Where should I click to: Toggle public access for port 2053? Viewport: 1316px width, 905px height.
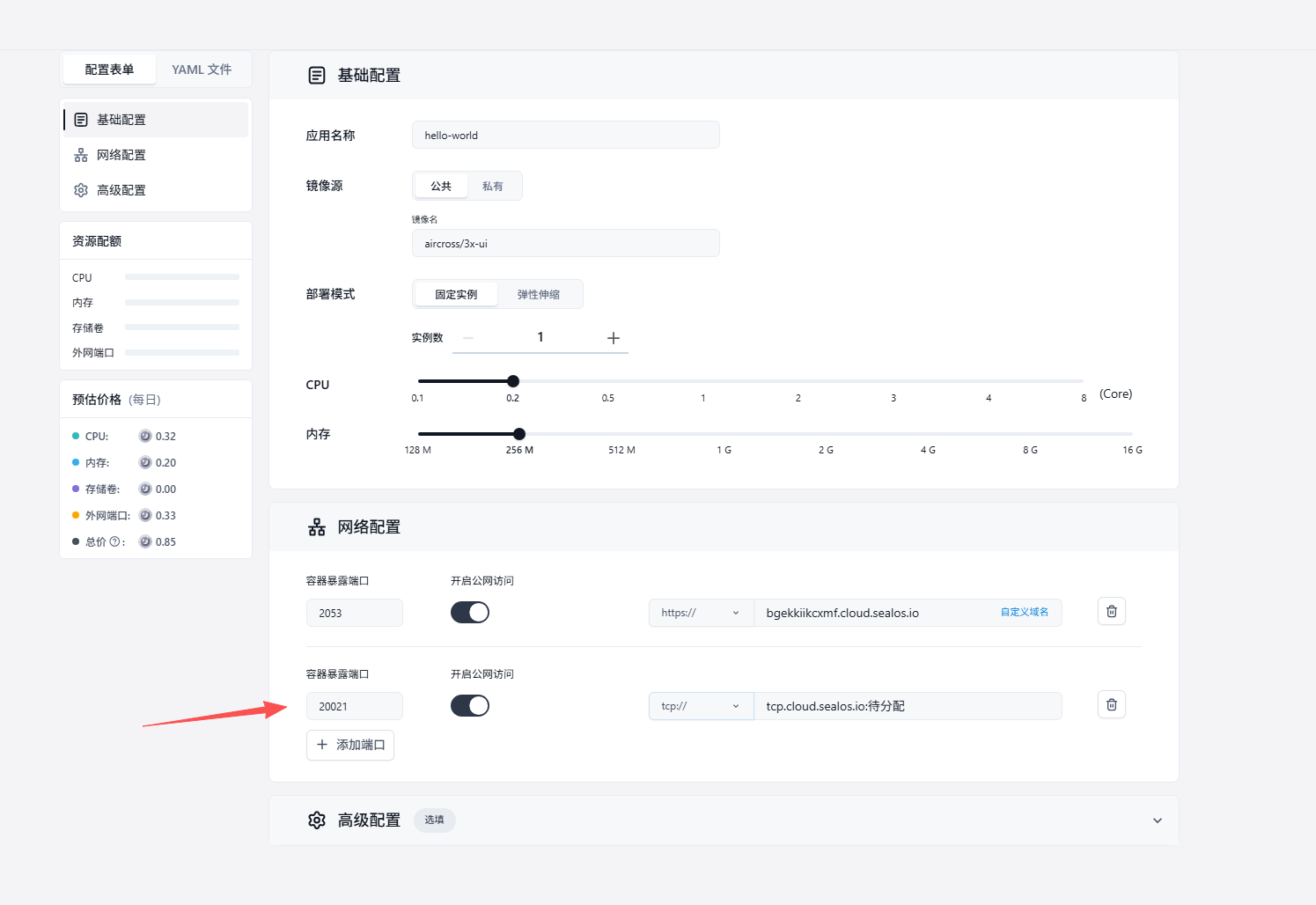coord(470,613)
